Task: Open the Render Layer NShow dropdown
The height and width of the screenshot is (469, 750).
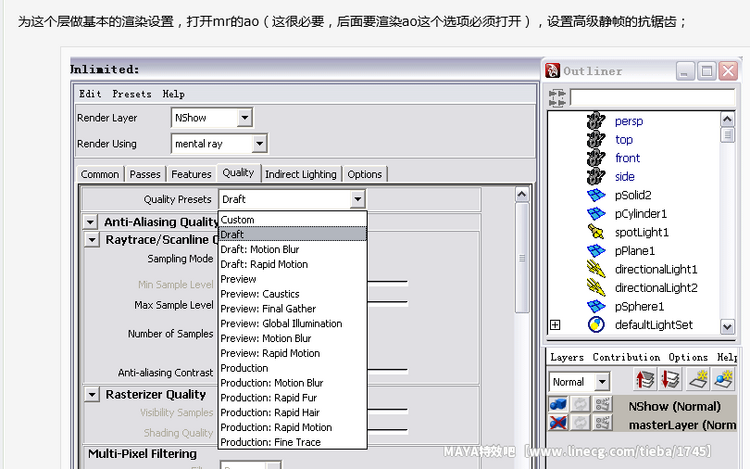Action: (x=211, y=118)
